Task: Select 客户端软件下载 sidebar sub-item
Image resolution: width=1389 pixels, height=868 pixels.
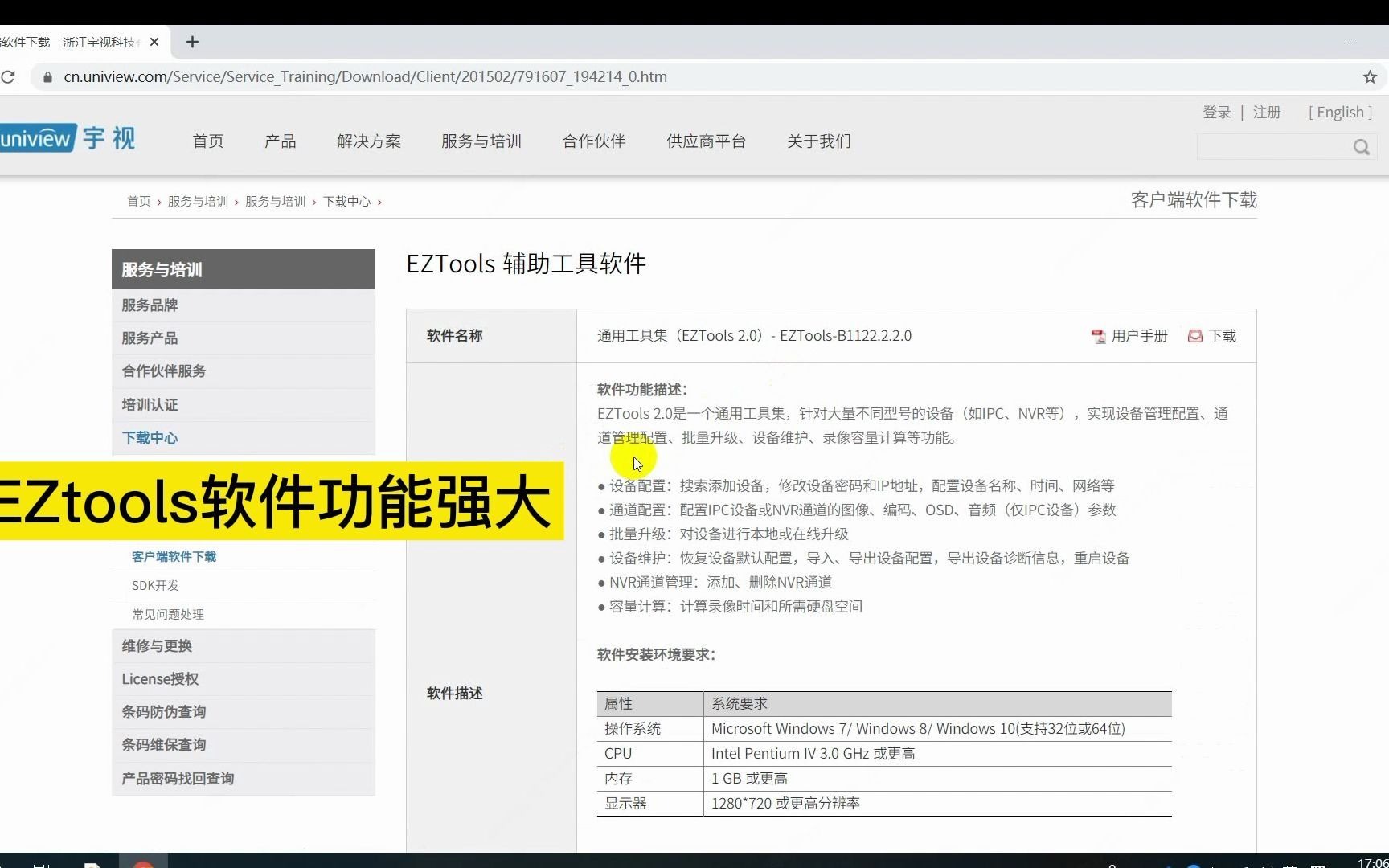Action: [x=174, y=557]
